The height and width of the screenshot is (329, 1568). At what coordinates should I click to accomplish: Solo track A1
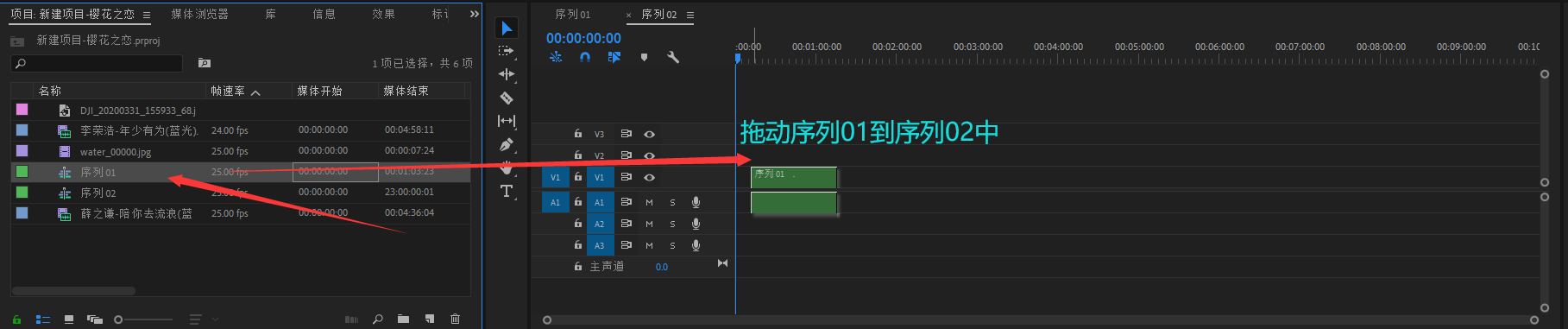[672, 202]
